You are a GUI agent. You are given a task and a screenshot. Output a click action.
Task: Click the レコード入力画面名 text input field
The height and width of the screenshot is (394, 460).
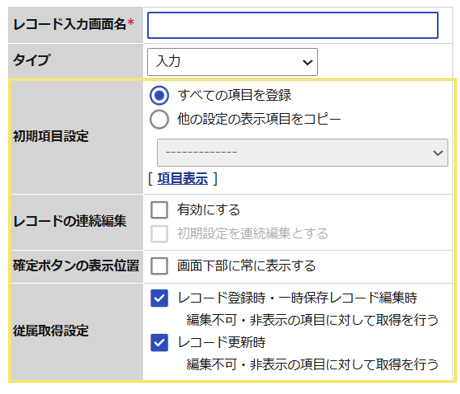coord(293,25)
